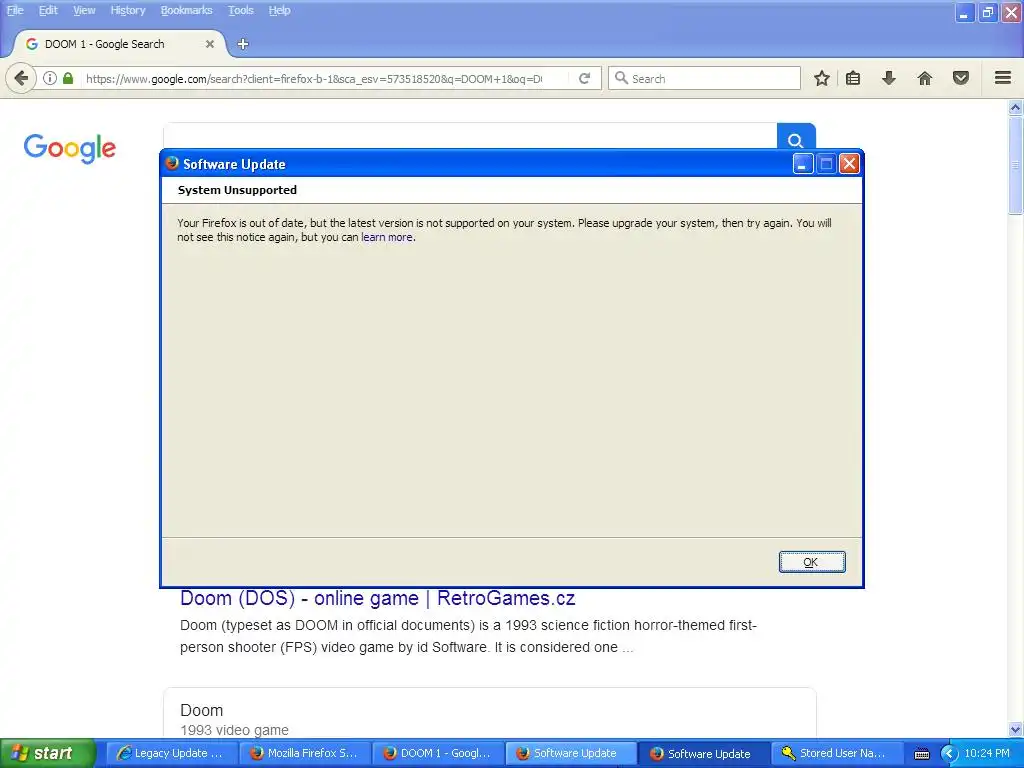Open the View menu
The height and width of the screenshot is (768, 1024).
[x=84, y=10]
